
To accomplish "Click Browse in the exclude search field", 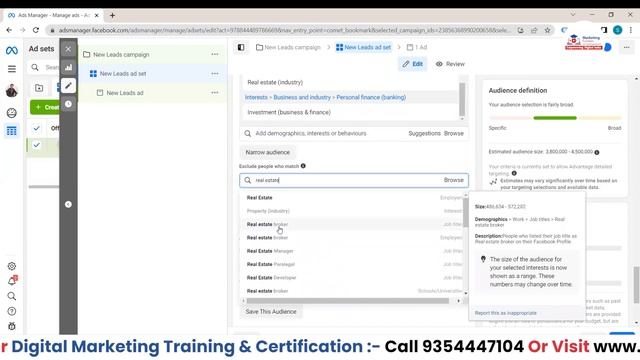I will pos(453,180).
